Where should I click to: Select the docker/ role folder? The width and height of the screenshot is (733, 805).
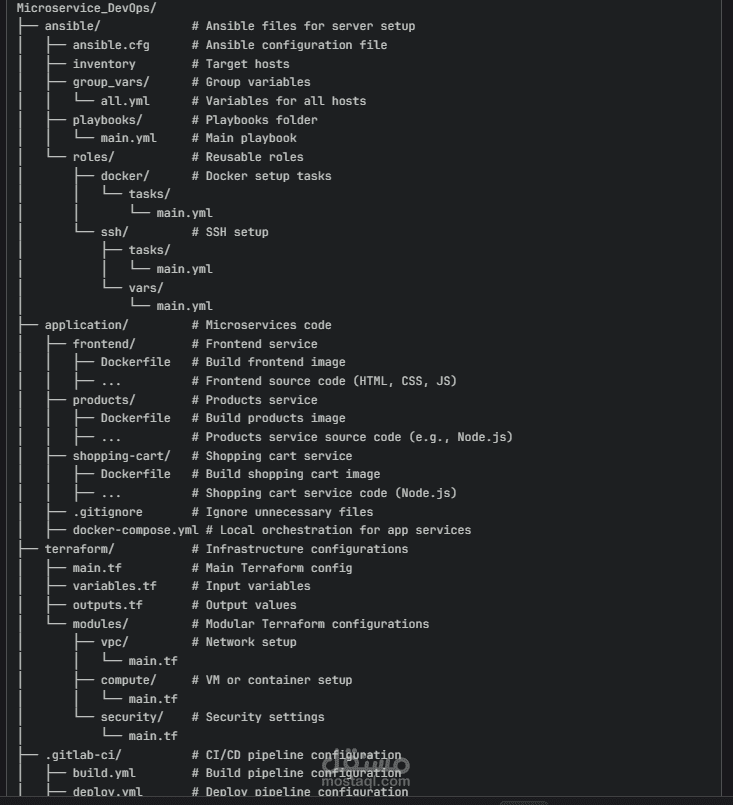tap(125, 176)
